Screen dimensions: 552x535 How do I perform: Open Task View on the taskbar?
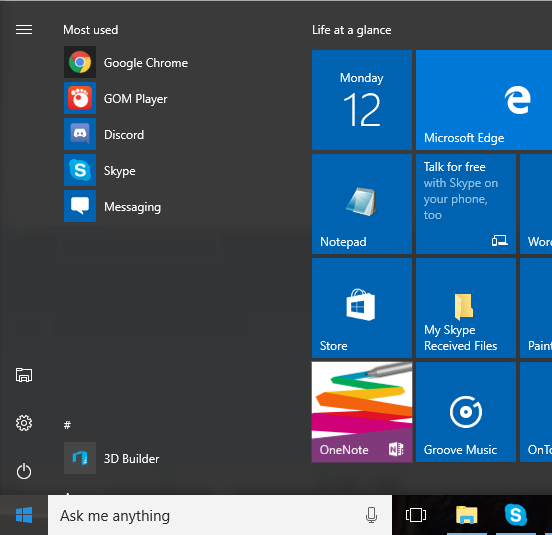click(x=416, y=515)
